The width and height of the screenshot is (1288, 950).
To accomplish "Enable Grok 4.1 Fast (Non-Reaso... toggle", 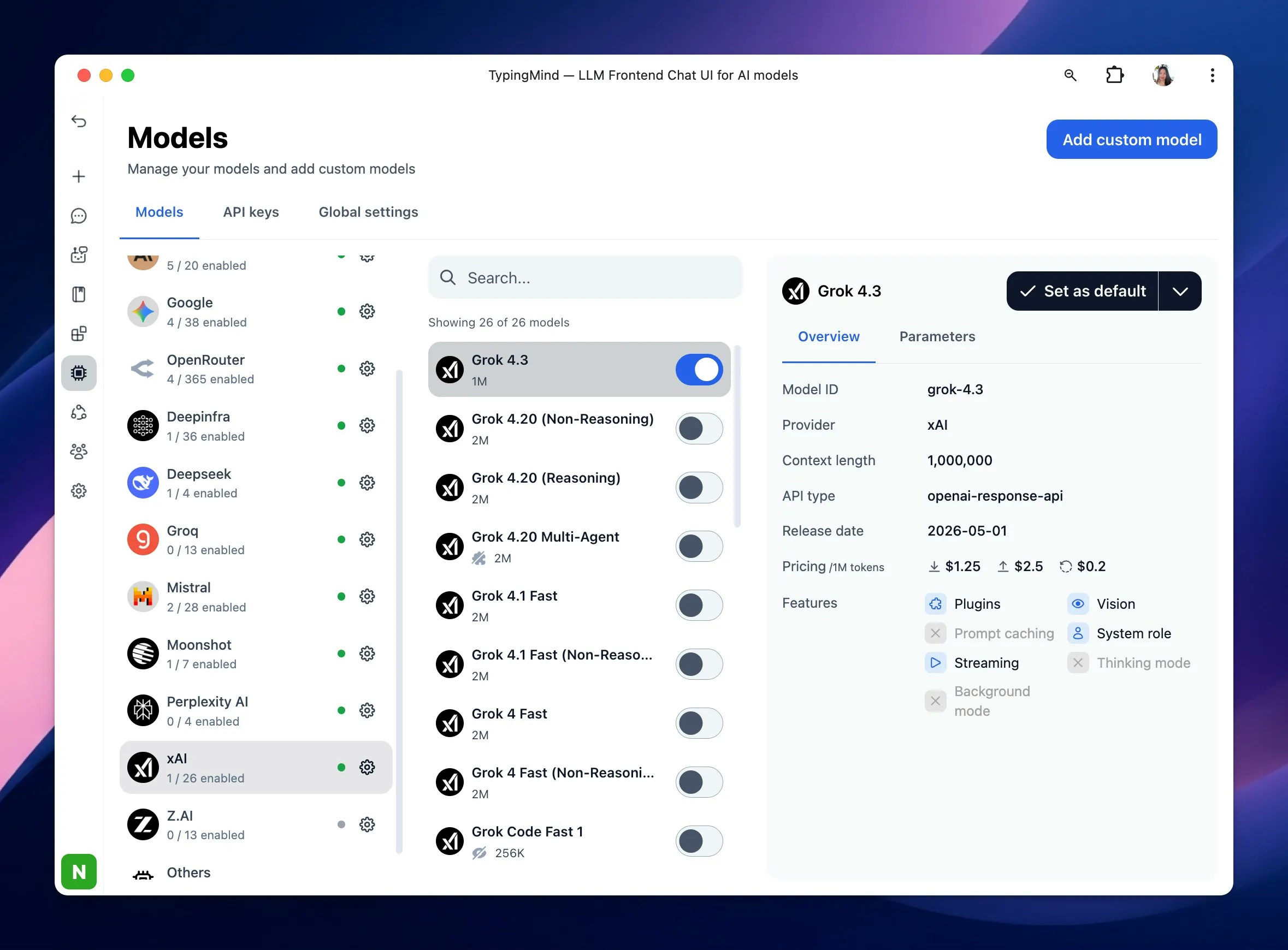I will 699,664.
